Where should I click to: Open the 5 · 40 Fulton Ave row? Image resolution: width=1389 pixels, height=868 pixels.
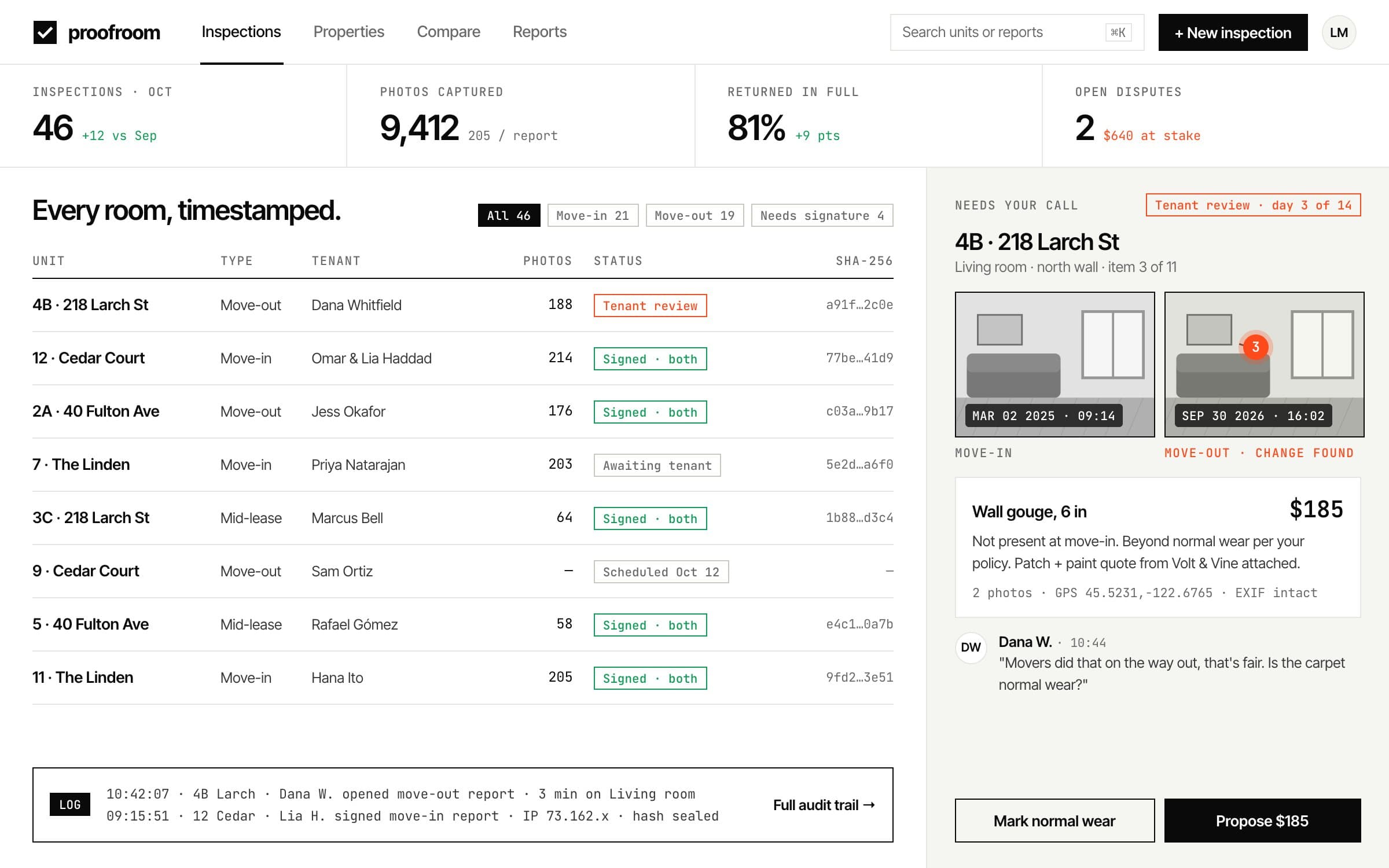pyautogui.click(x=463, y=624)
